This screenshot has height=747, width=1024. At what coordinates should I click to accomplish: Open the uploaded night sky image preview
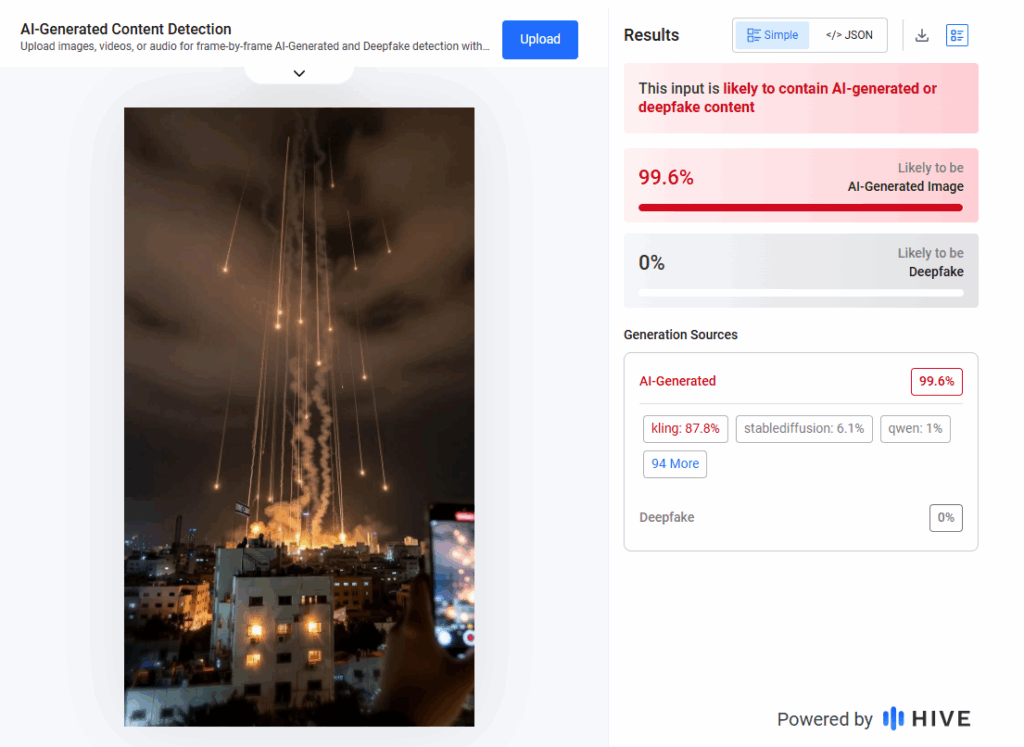(299, 416)
